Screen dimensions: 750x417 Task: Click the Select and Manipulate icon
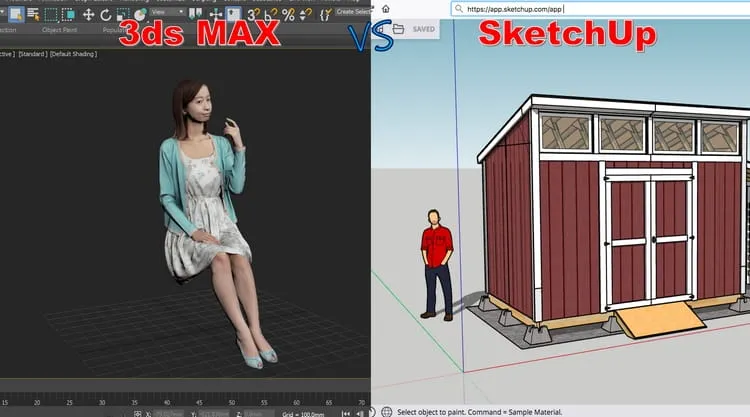pyautogui.click(x=216, y=14)
